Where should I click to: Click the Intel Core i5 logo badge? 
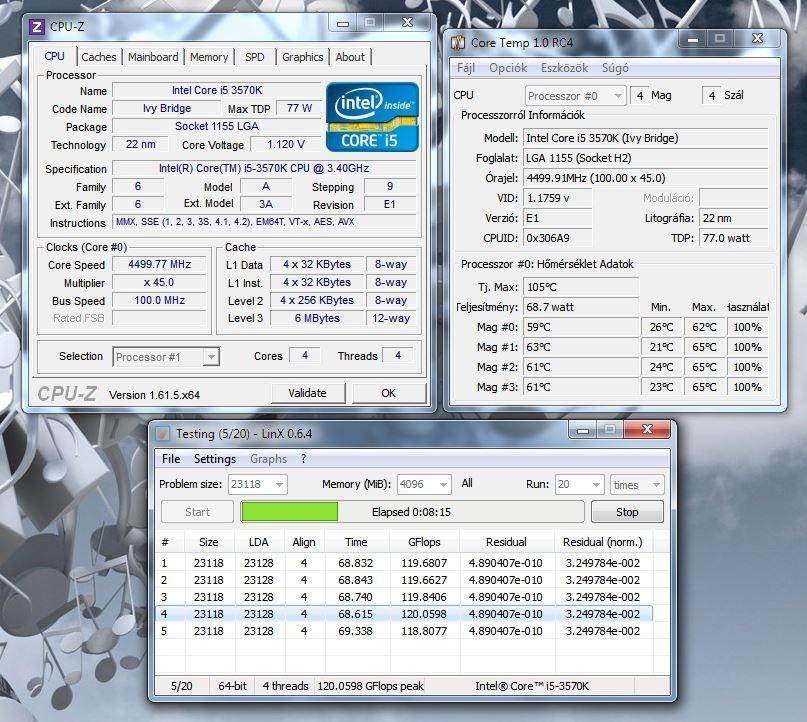372,117
